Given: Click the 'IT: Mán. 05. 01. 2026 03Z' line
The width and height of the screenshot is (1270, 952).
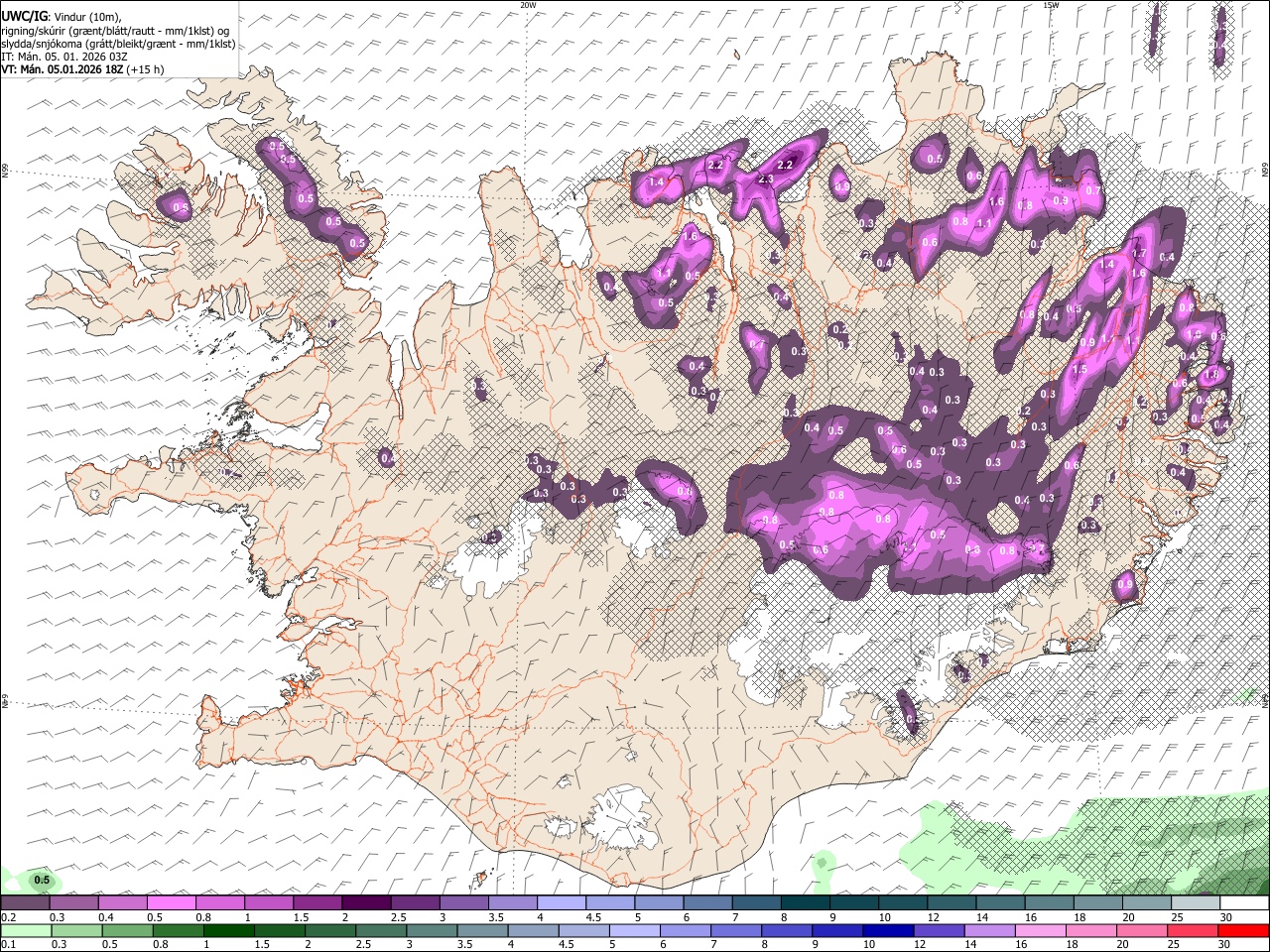Looking at the screenshot, I should pyautogui.click(x=64, y=57).
